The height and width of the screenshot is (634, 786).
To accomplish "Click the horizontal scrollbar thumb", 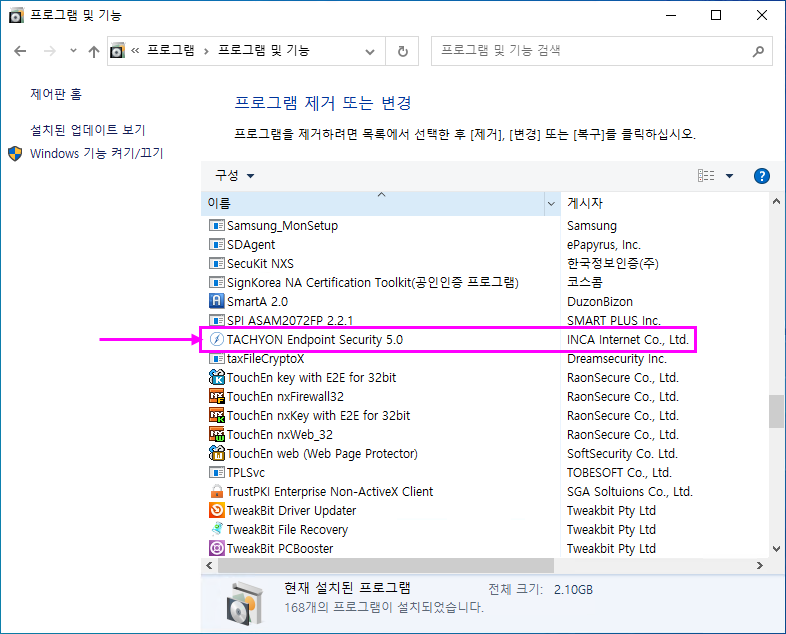I will (386, 565).
